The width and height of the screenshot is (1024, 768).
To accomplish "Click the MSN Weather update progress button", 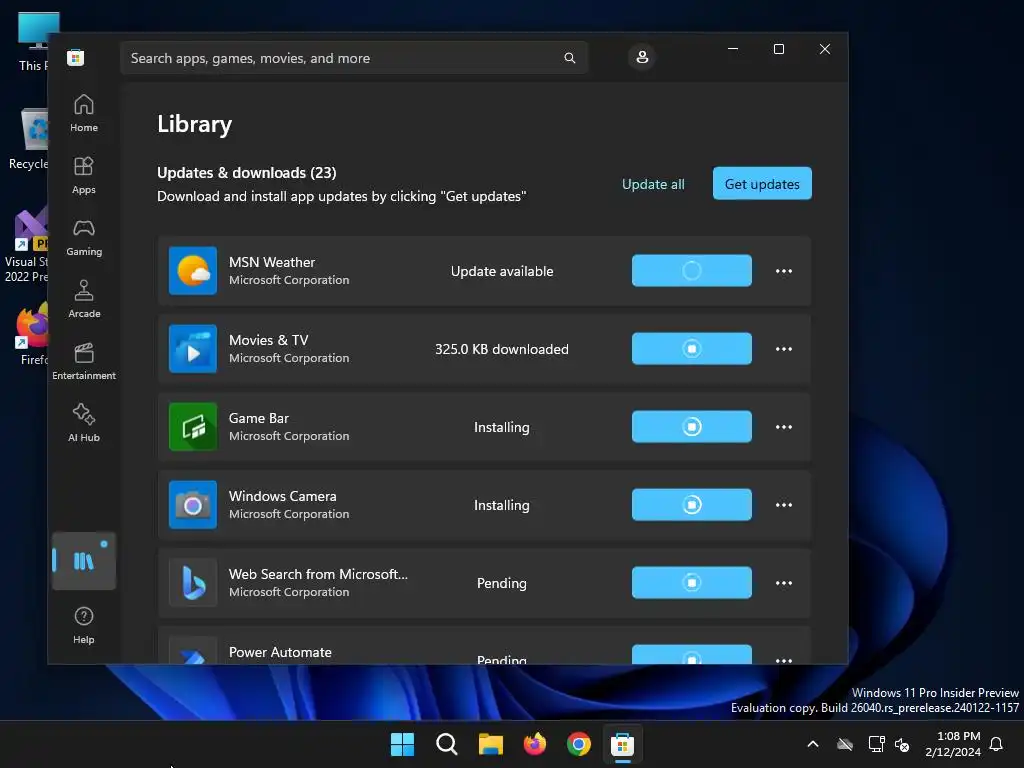I will pyautogui.click(x=692, y=270).
